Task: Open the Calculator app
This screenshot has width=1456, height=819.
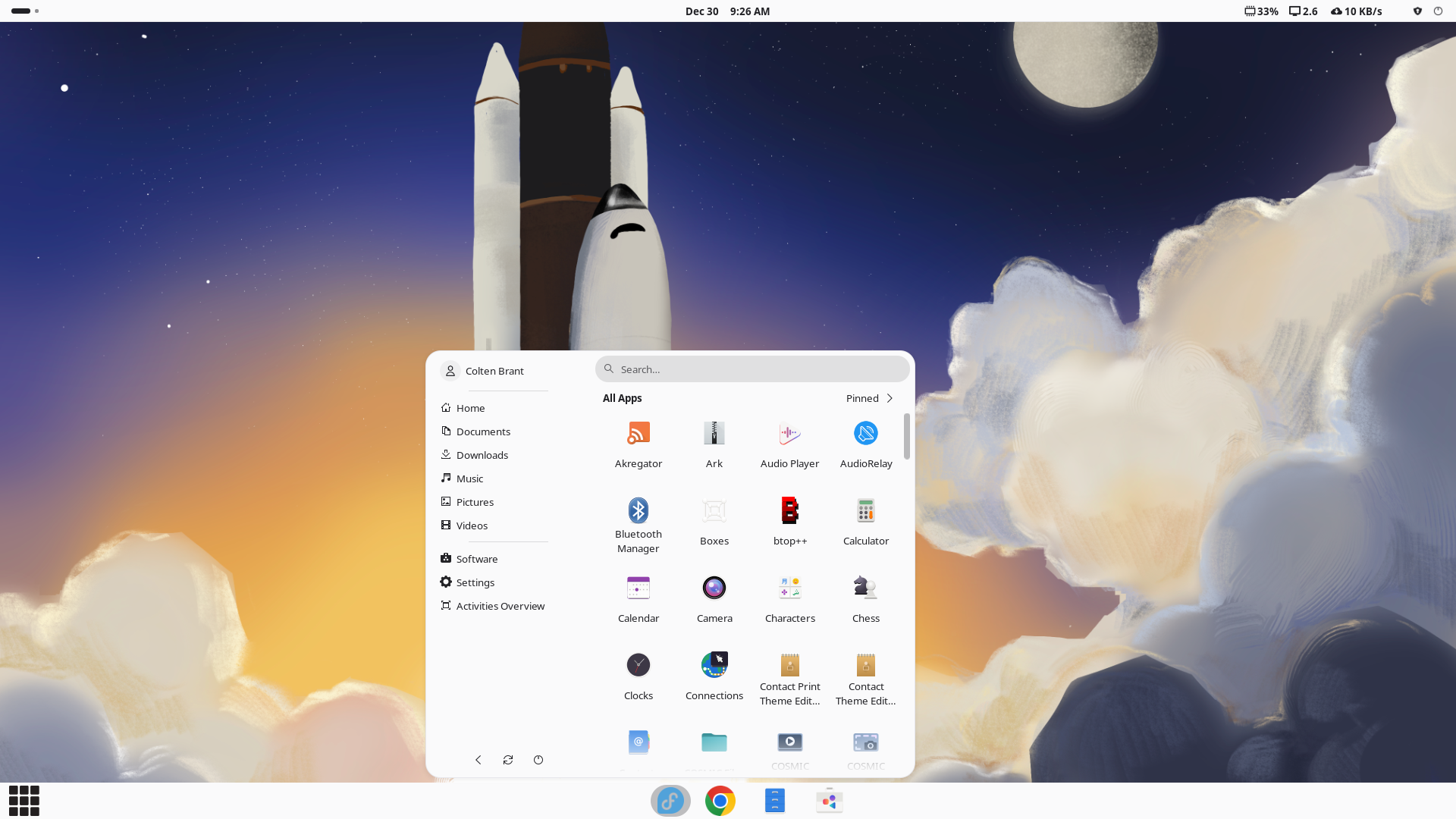Action: [x=865, y=521]
